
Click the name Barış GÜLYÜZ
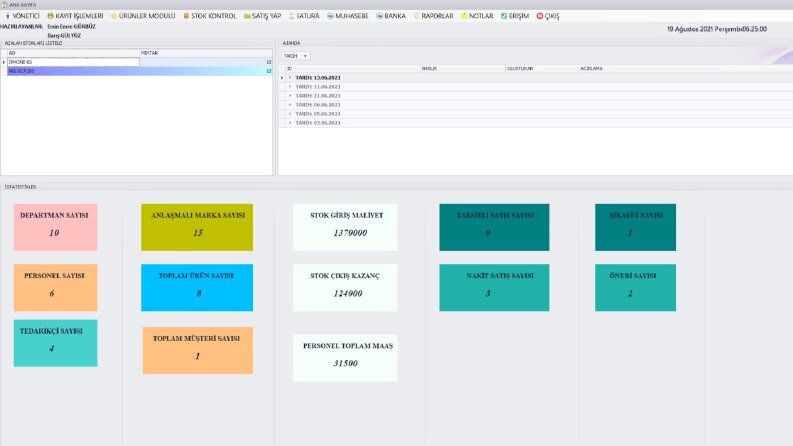[64, 35]
